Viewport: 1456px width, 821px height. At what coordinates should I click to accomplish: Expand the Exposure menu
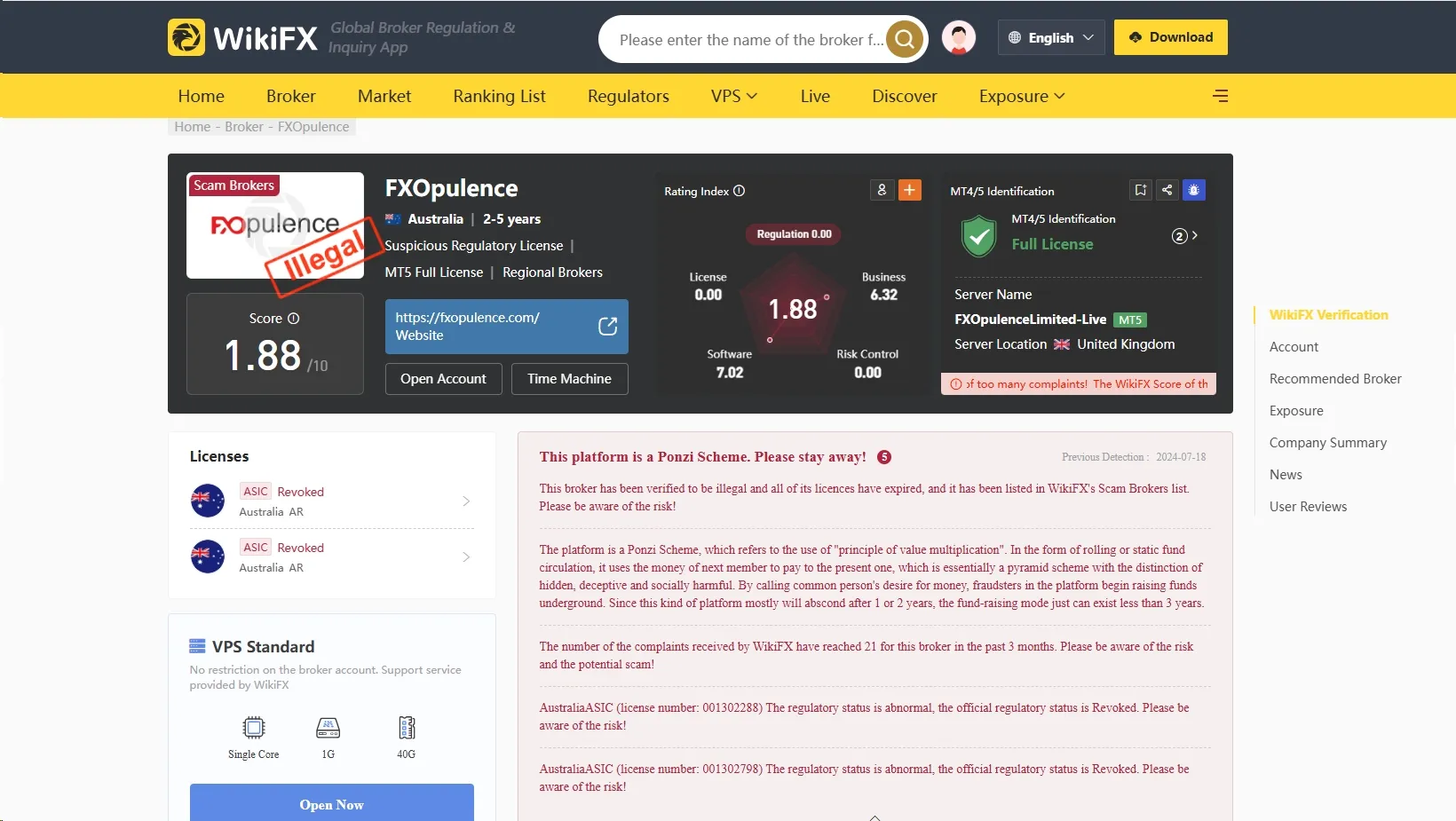[1022, 96]
